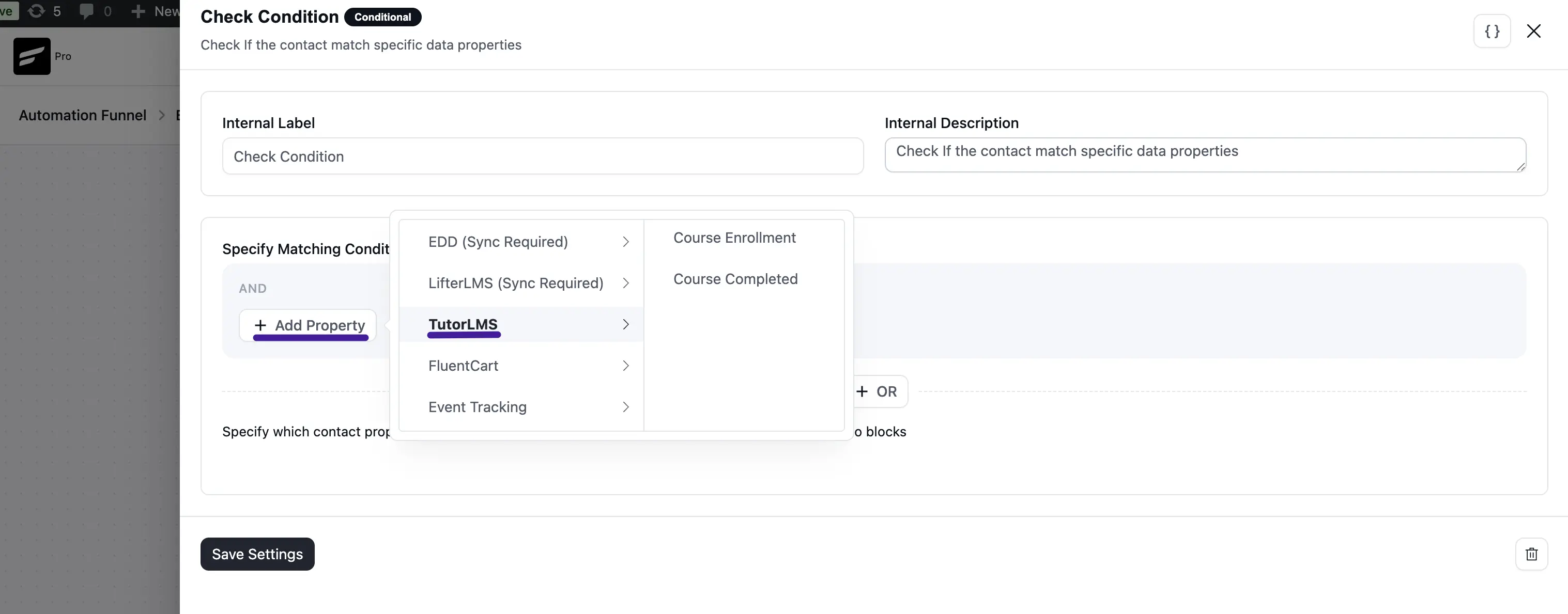Click the Specify Matching Conditions heading
This screenshot has height=614, width=1568.
tap(305, 248)
